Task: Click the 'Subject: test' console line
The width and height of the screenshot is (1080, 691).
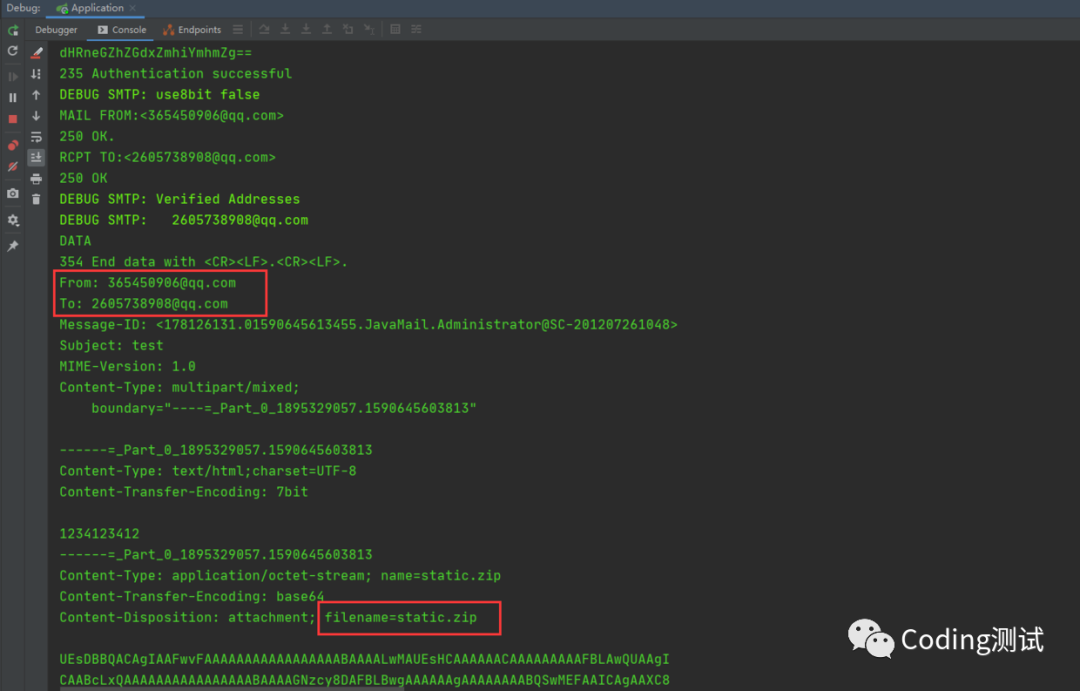Action: [112, 346]
